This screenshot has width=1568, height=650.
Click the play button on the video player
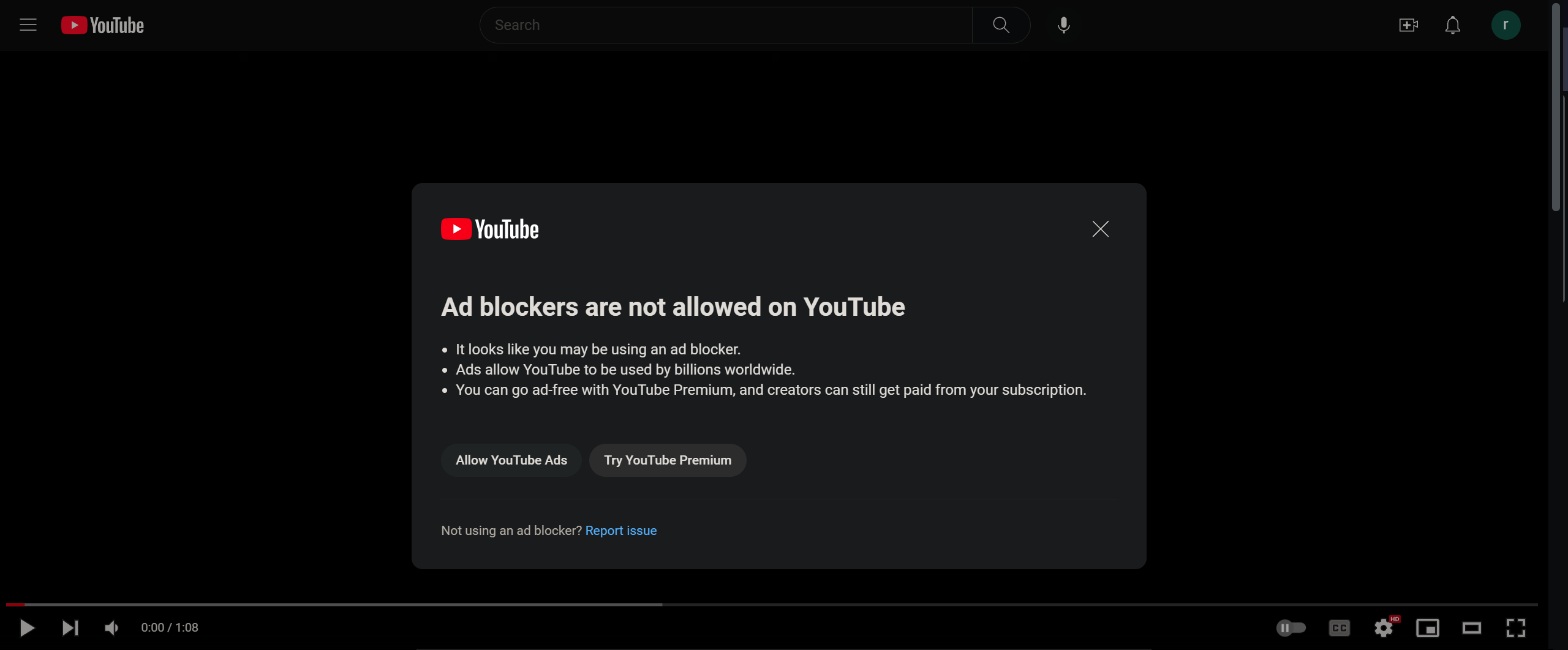pyautogui.click(x=26, y=627)
